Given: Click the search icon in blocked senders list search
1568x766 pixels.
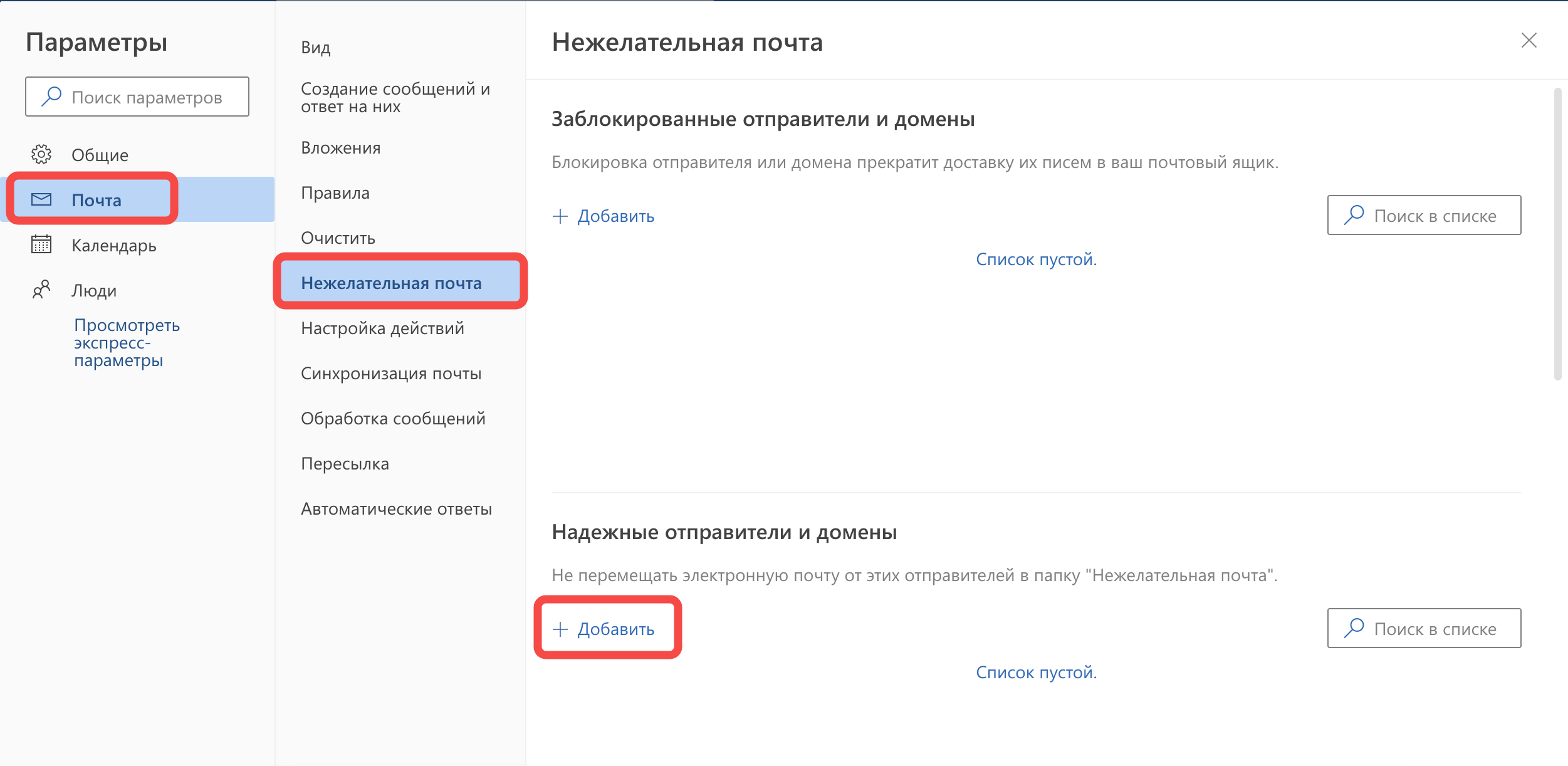Looking at the screenshot, I should [1354, 215].
